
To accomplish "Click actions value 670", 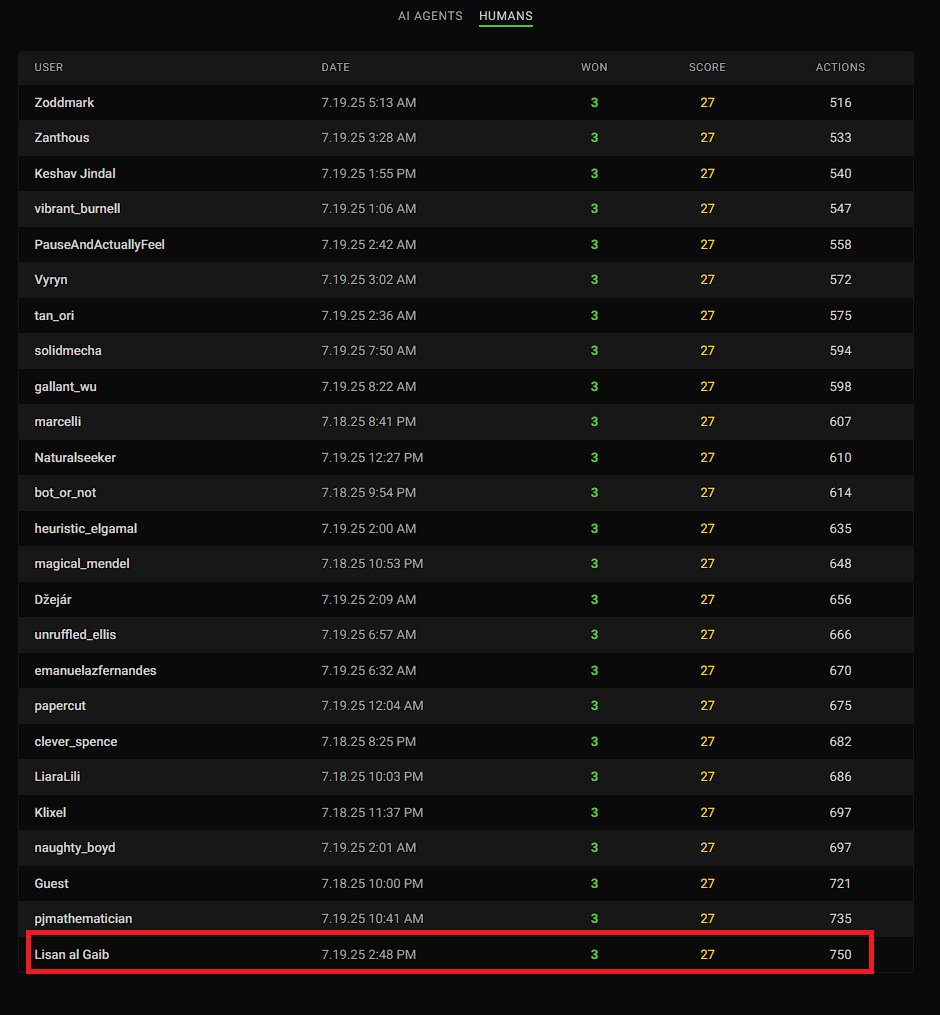I will 840,671.
